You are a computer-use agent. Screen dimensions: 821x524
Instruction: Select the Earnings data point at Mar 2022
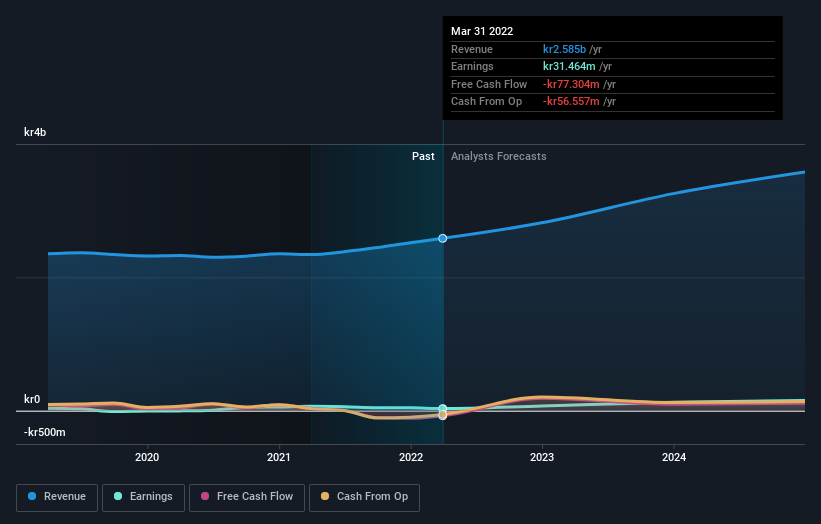[442, 408]
